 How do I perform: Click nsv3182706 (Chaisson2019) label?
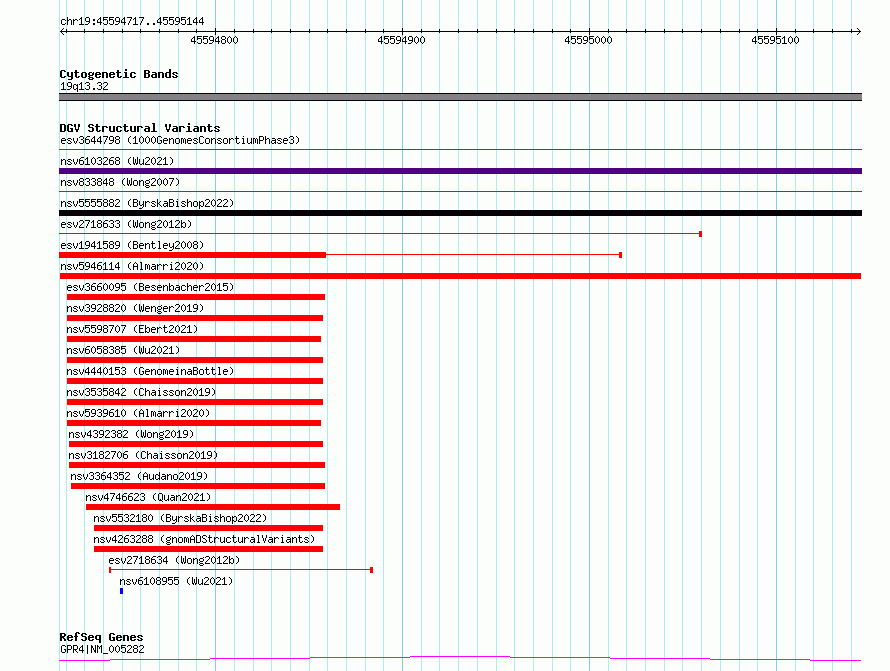click(143, 455)
